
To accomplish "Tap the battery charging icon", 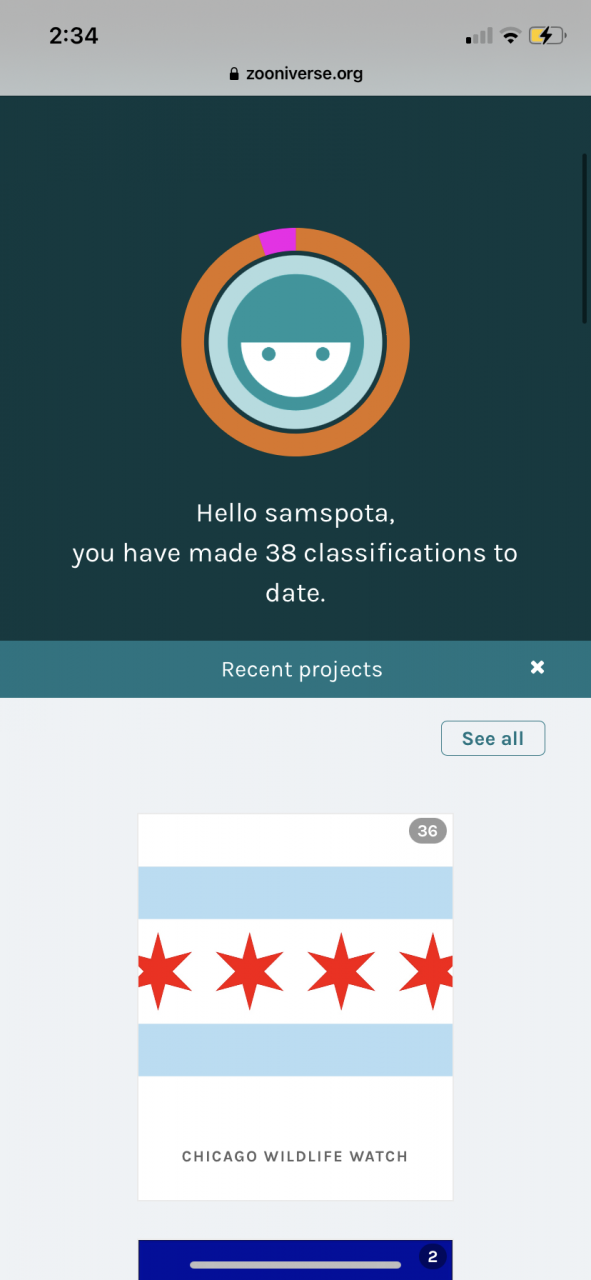I will (548, 36).
